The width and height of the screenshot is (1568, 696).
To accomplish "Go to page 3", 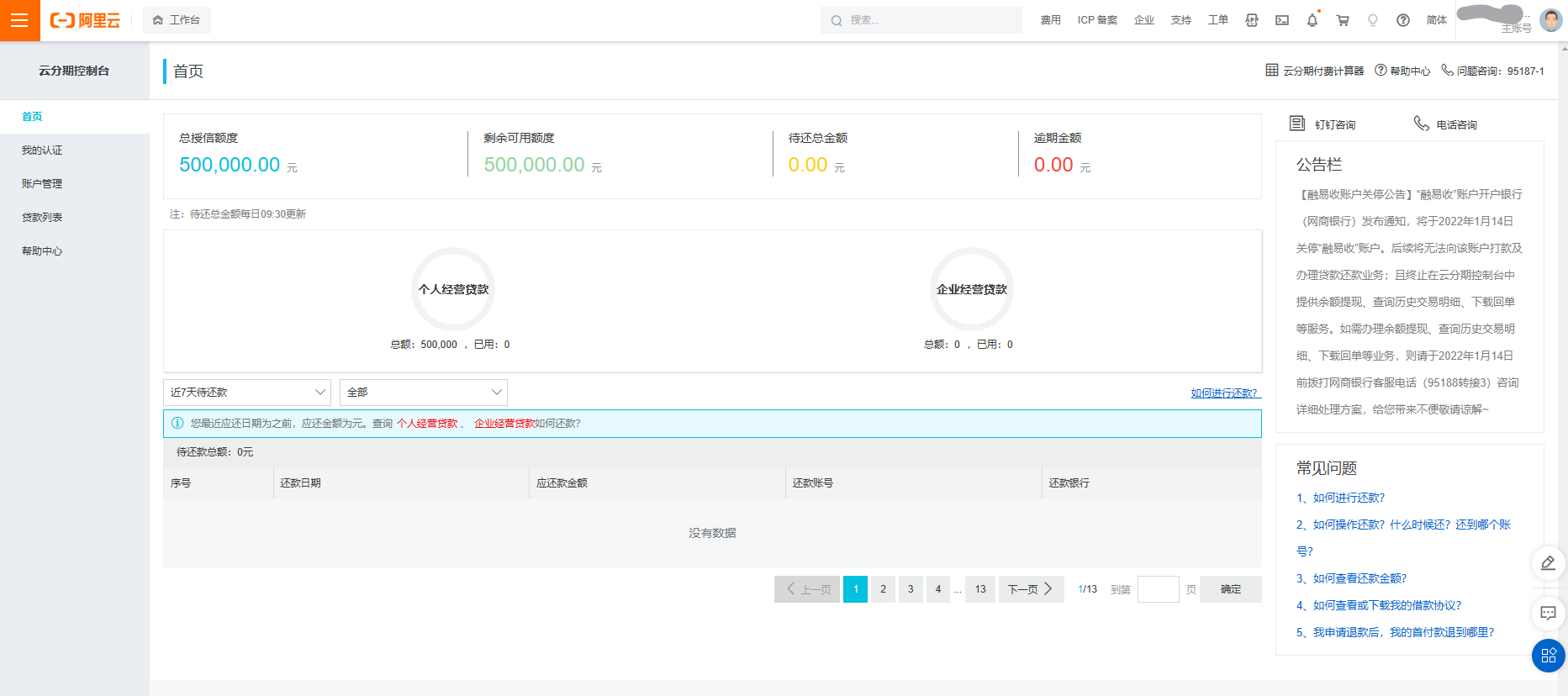I will coord(911,589).
